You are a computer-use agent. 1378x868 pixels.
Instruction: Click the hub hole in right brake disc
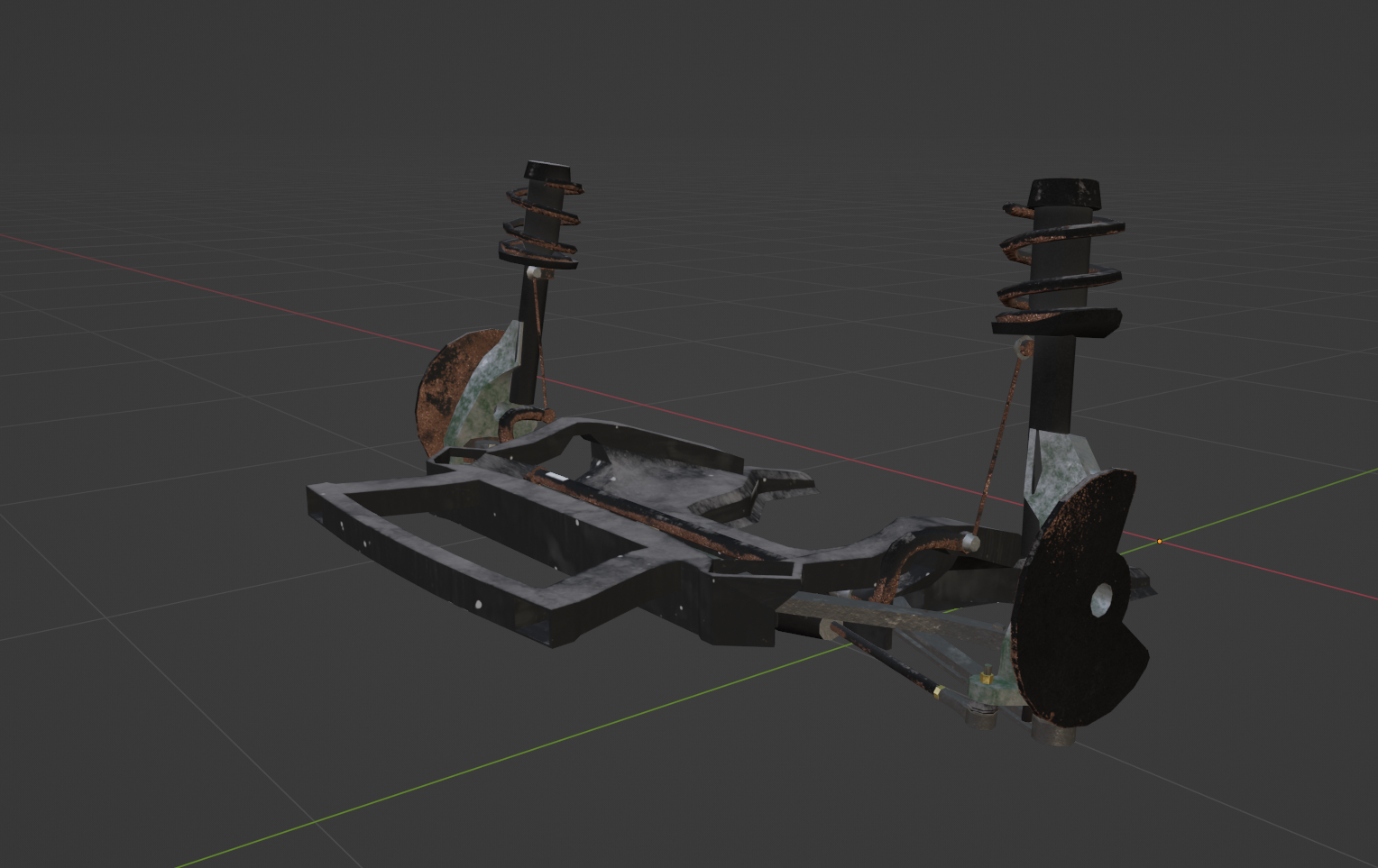click(1102, 599)
